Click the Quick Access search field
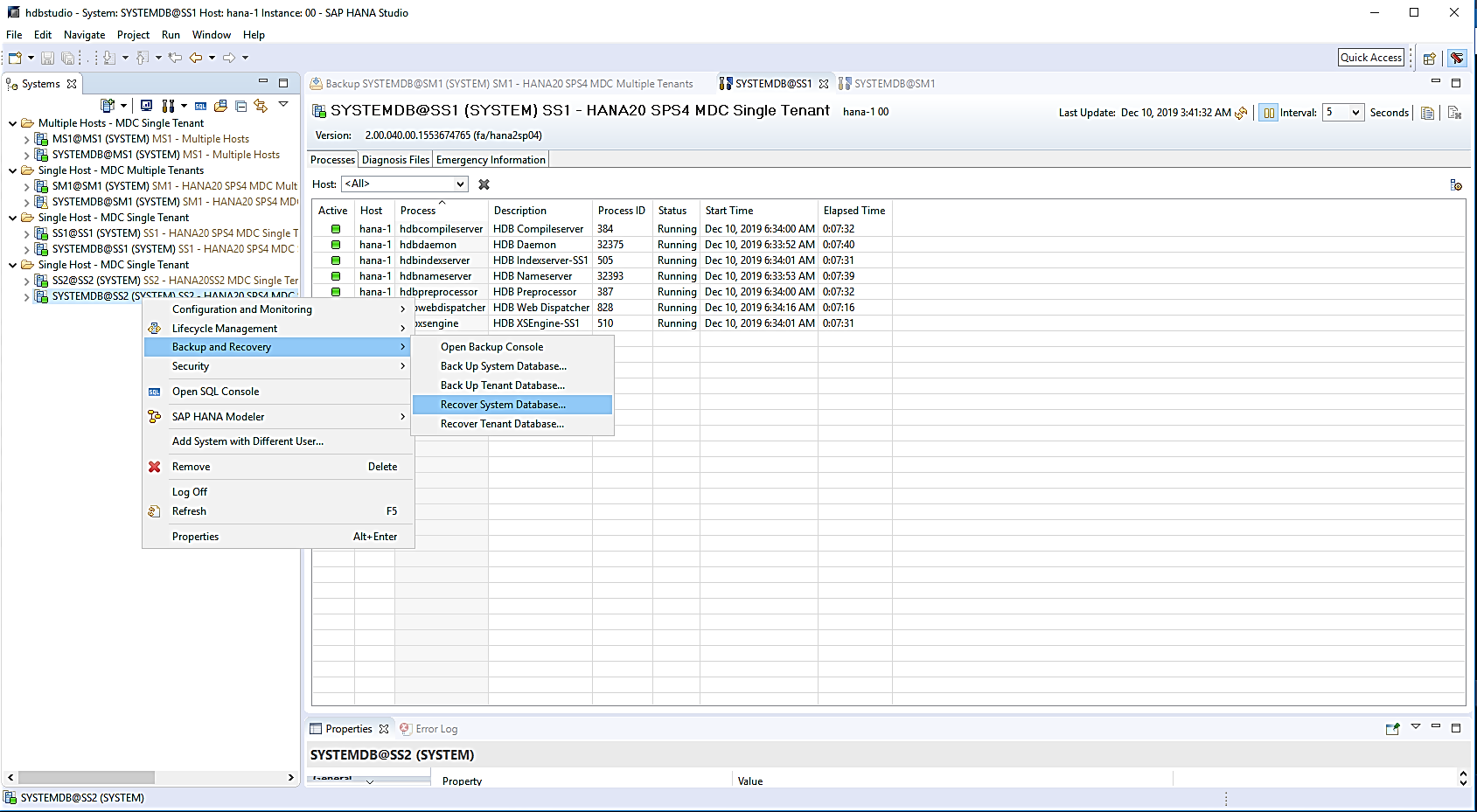 pos(1370,58)
